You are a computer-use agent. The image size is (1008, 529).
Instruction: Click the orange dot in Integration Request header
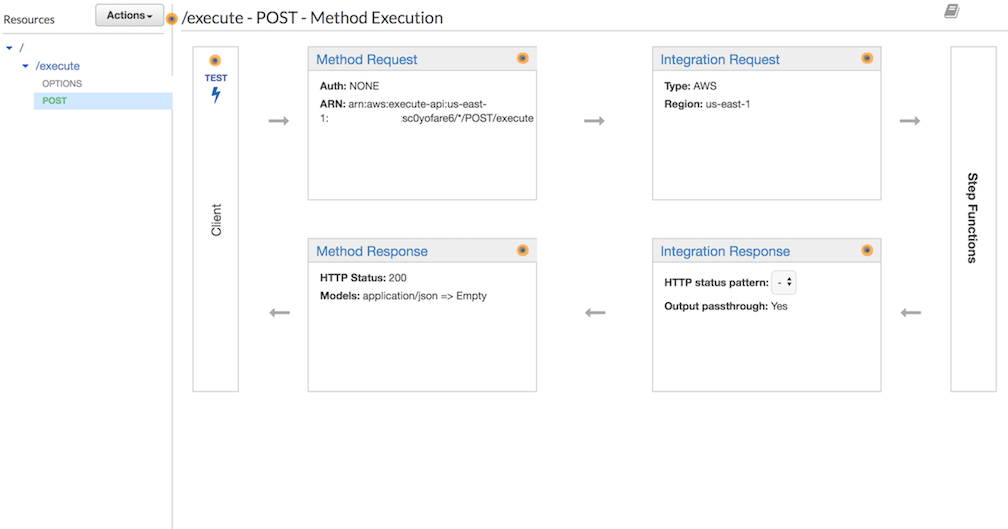tap(867, 58)
